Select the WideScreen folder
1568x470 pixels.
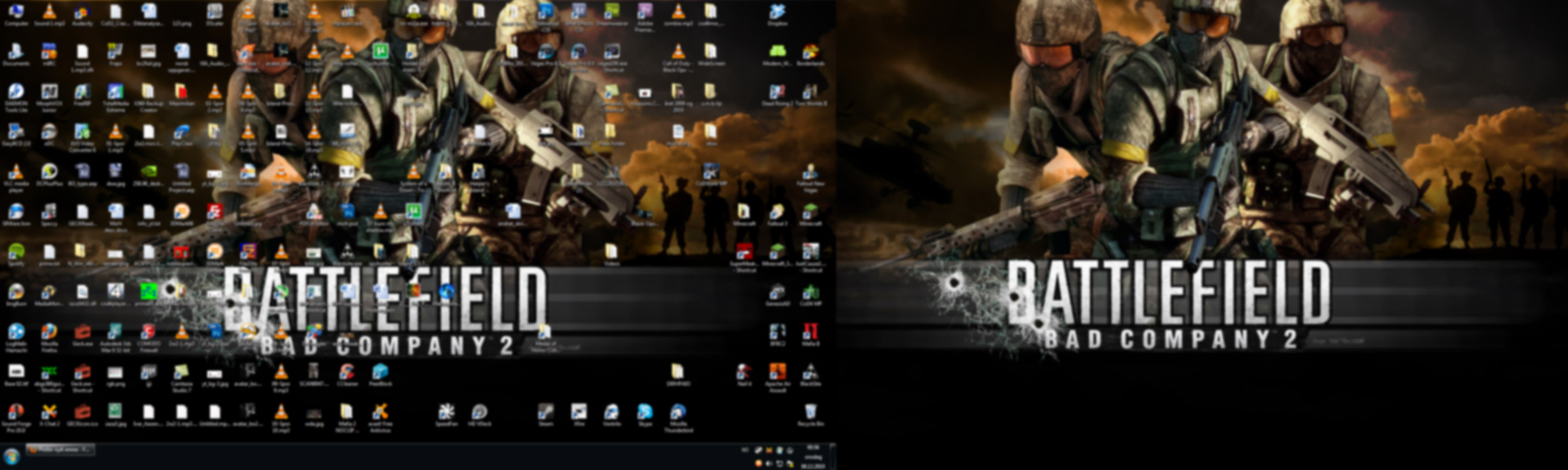[x=711, y=55]
